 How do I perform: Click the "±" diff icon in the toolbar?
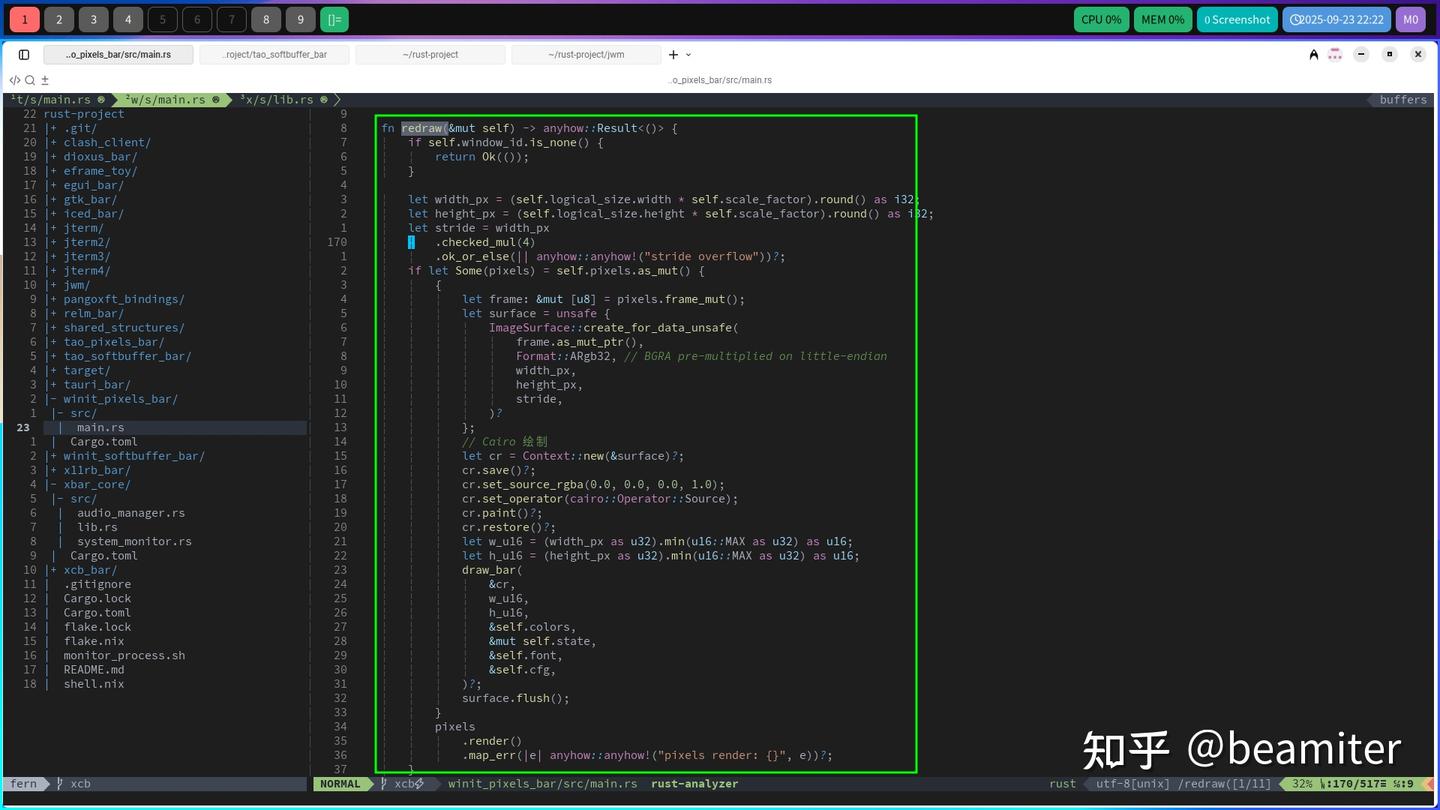tap(45, 79)
